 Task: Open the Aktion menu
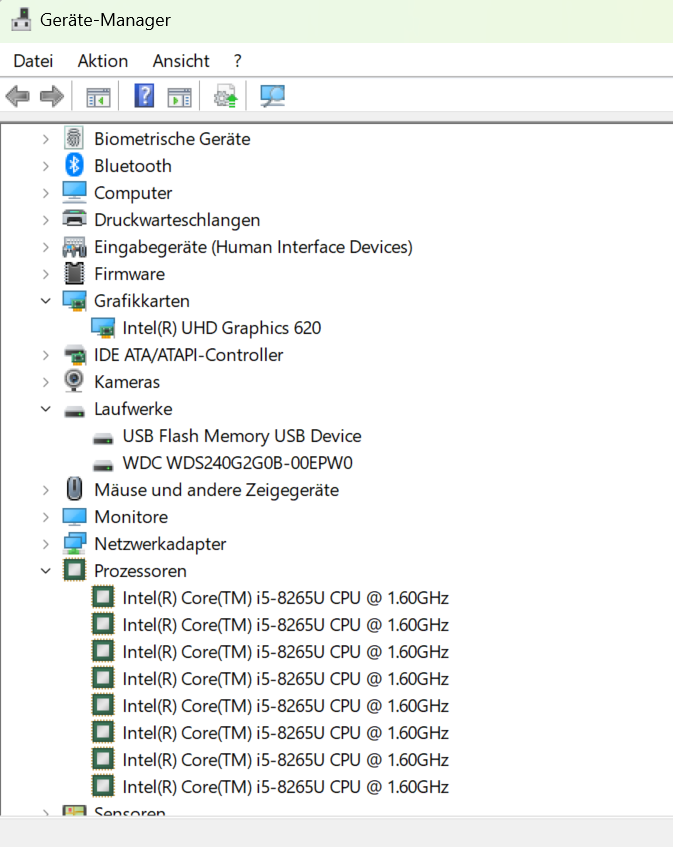pyautogui.click(x=103, y=61)
